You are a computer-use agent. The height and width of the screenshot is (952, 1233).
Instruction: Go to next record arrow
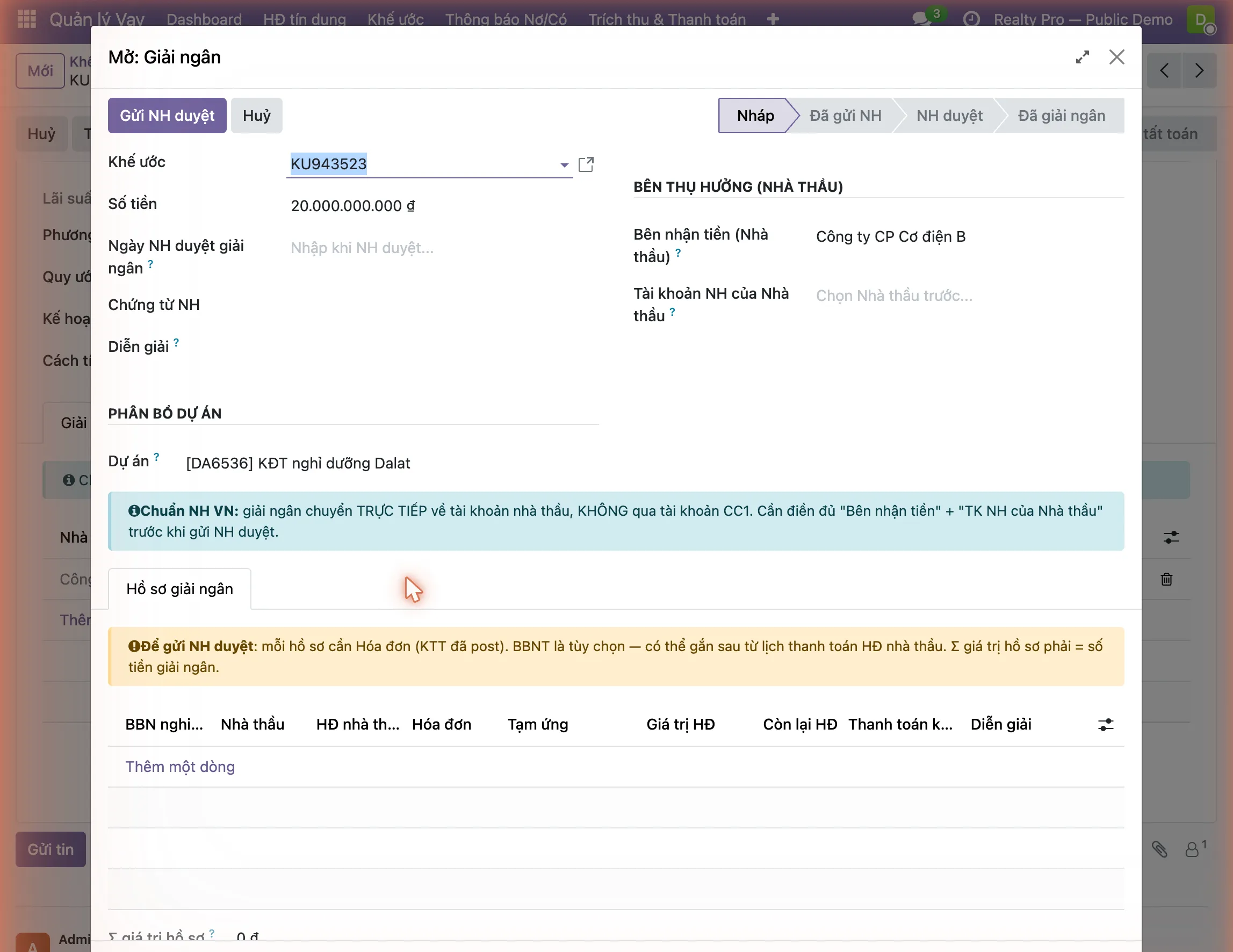pyautogui.click(x=1199, y=70)
